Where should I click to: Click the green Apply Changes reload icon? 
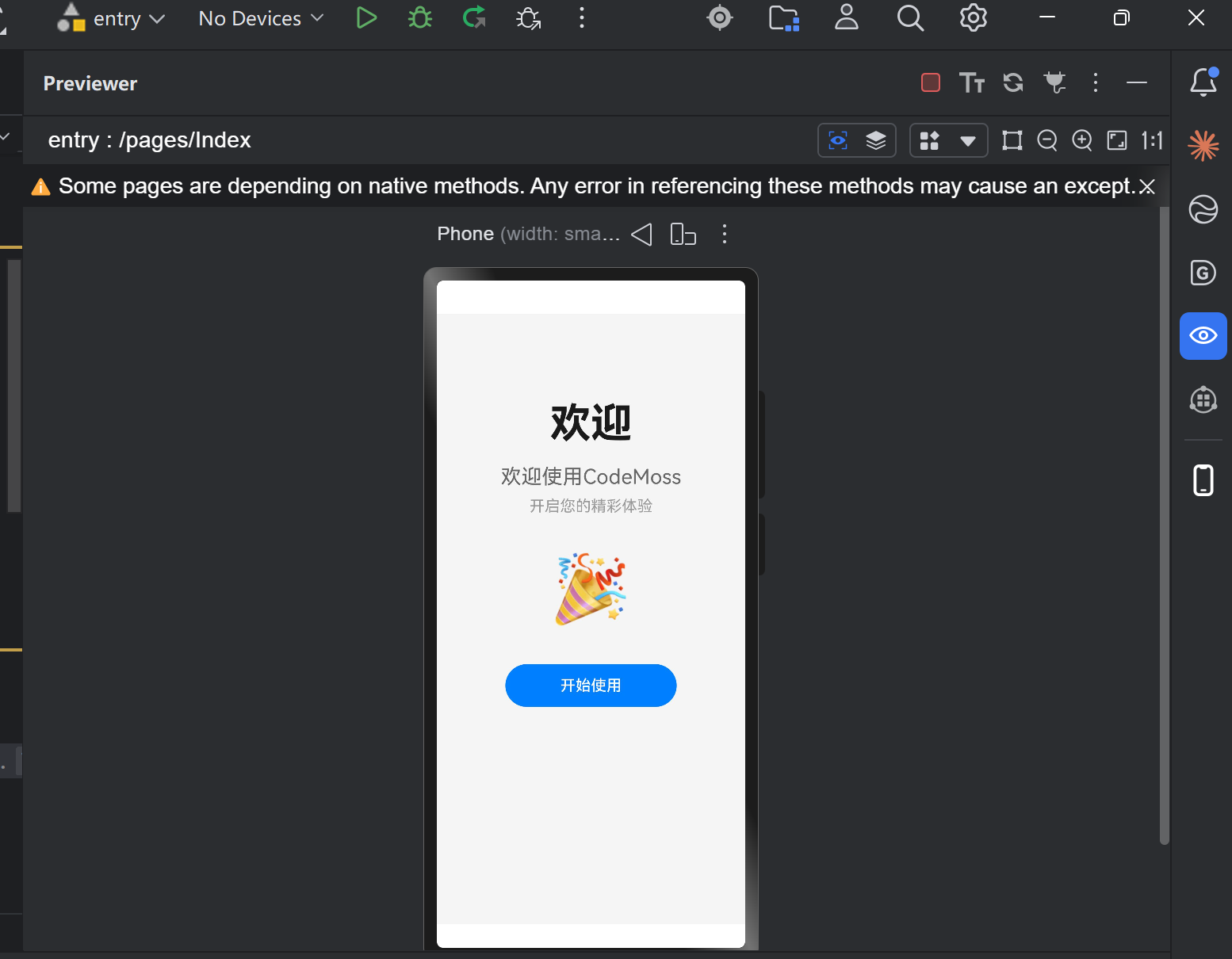coord(474,18)
